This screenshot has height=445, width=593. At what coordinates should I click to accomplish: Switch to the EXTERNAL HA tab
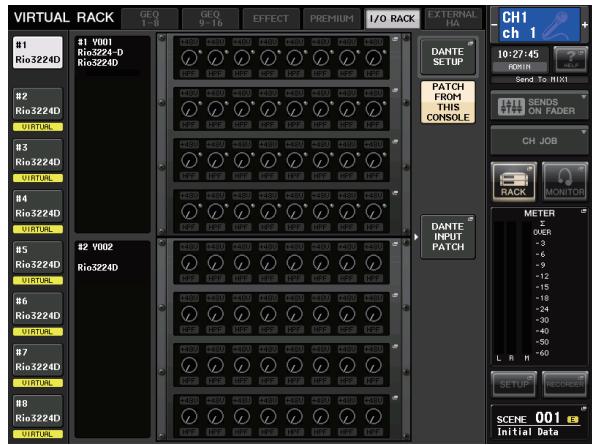(453, 19)
